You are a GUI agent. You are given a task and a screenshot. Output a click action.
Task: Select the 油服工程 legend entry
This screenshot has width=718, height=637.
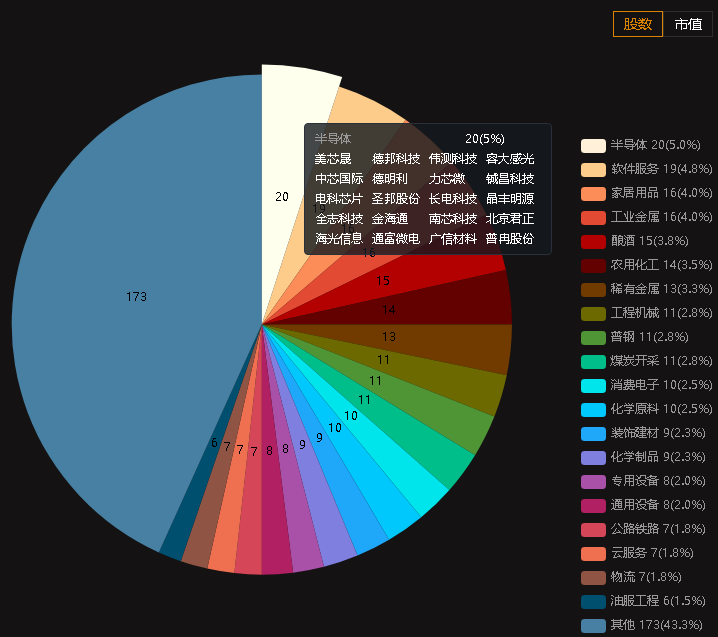click(643, 601)
